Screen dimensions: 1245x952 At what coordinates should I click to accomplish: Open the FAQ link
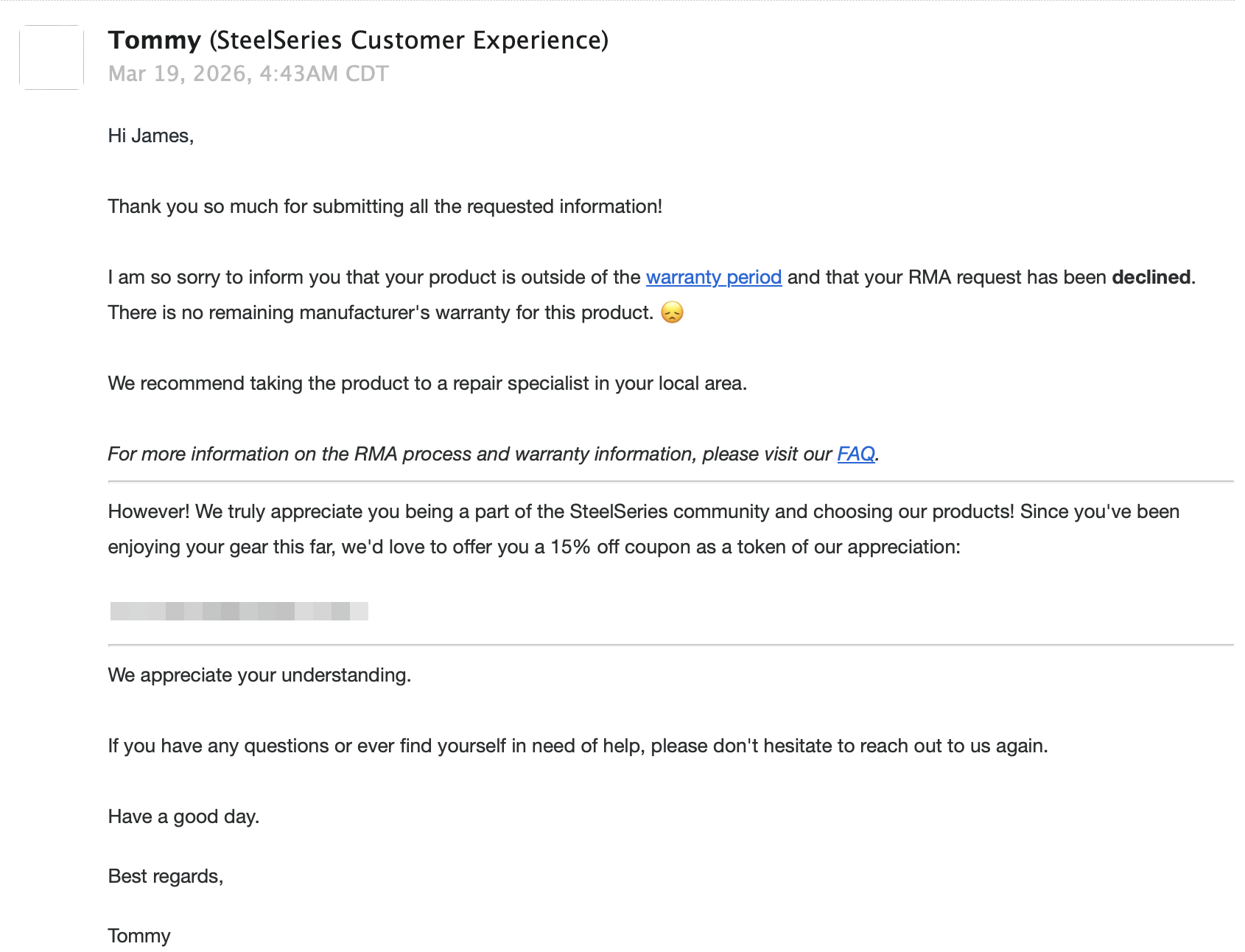[x=855, y=454]
